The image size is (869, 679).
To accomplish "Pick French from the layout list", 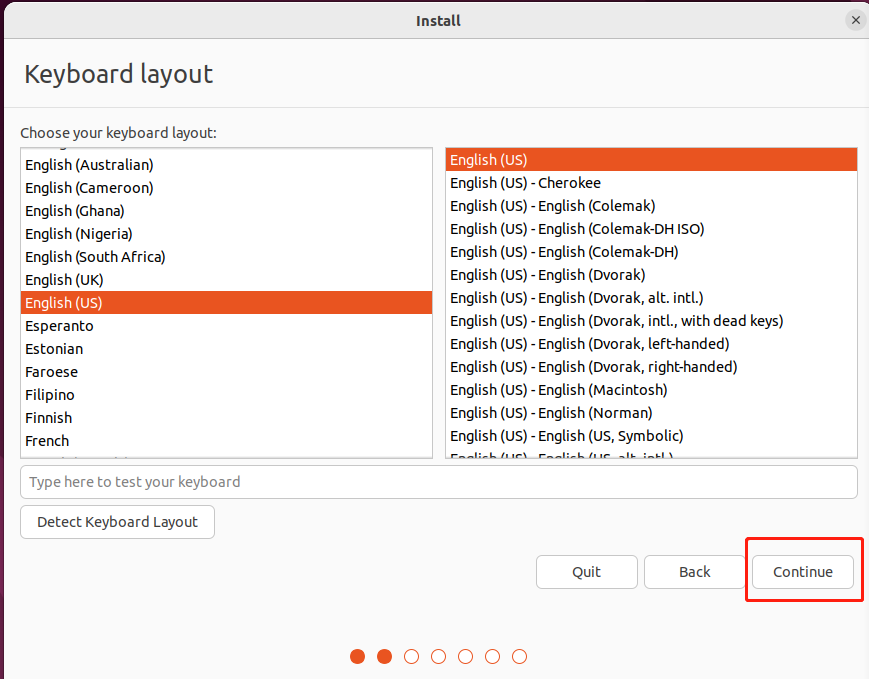I will coord(47,441).
